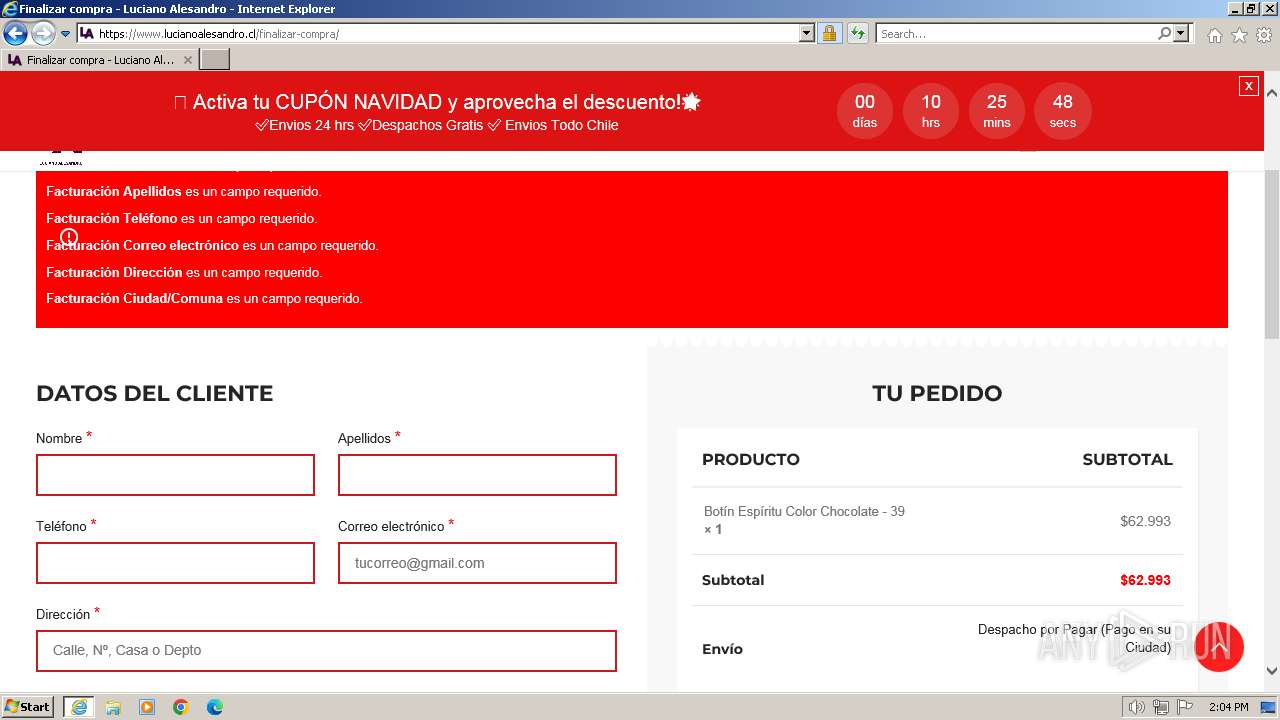Click the refresh page icon
The height and width of the screenshot is (720, 1280).
(858, 34)
